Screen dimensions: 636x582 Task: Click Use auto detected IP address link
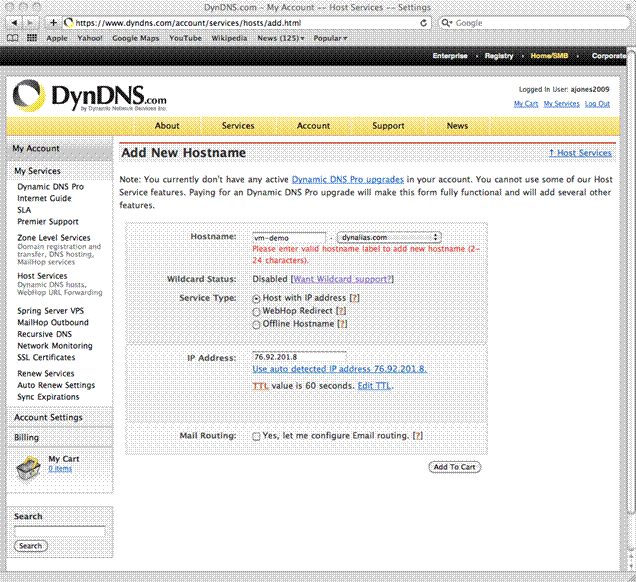click(339, 369)
